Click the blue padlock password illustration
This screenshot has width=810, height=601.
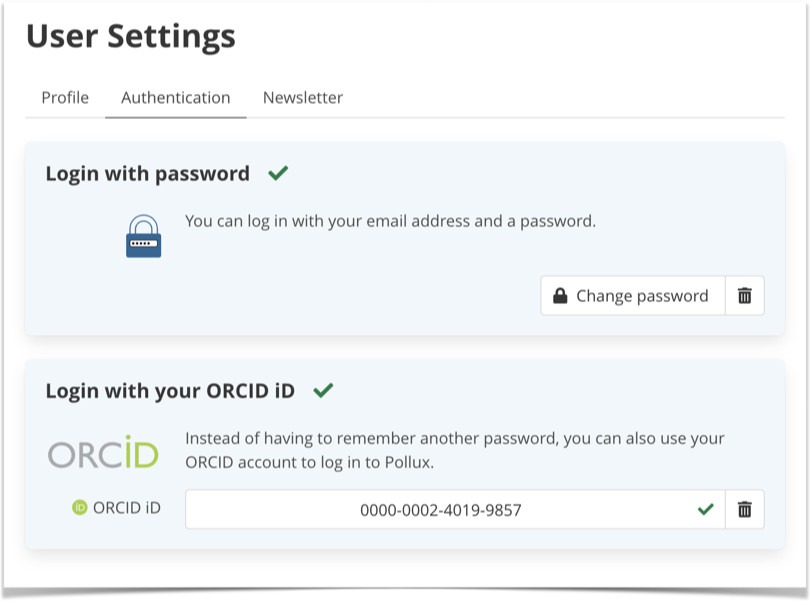[x=144, y=236]
